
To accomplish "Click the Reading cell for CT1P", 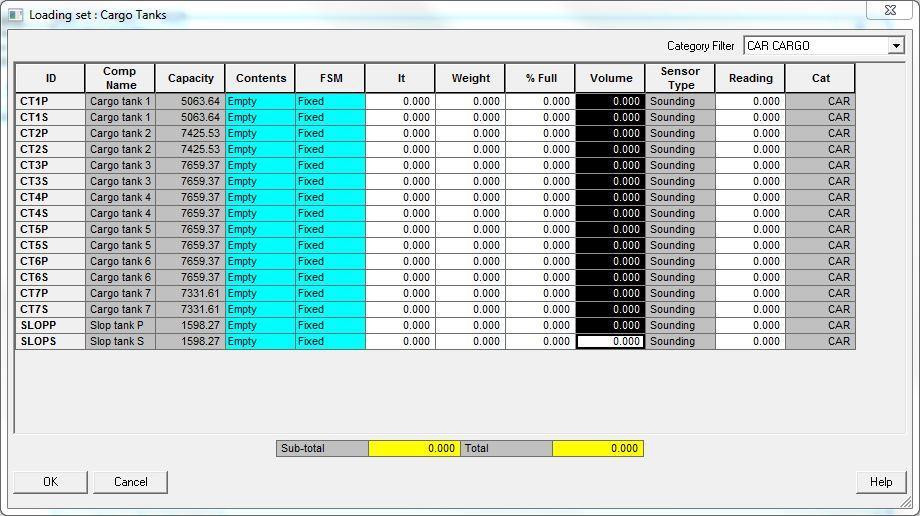I will pyautogui.click(x=750, y=102).
